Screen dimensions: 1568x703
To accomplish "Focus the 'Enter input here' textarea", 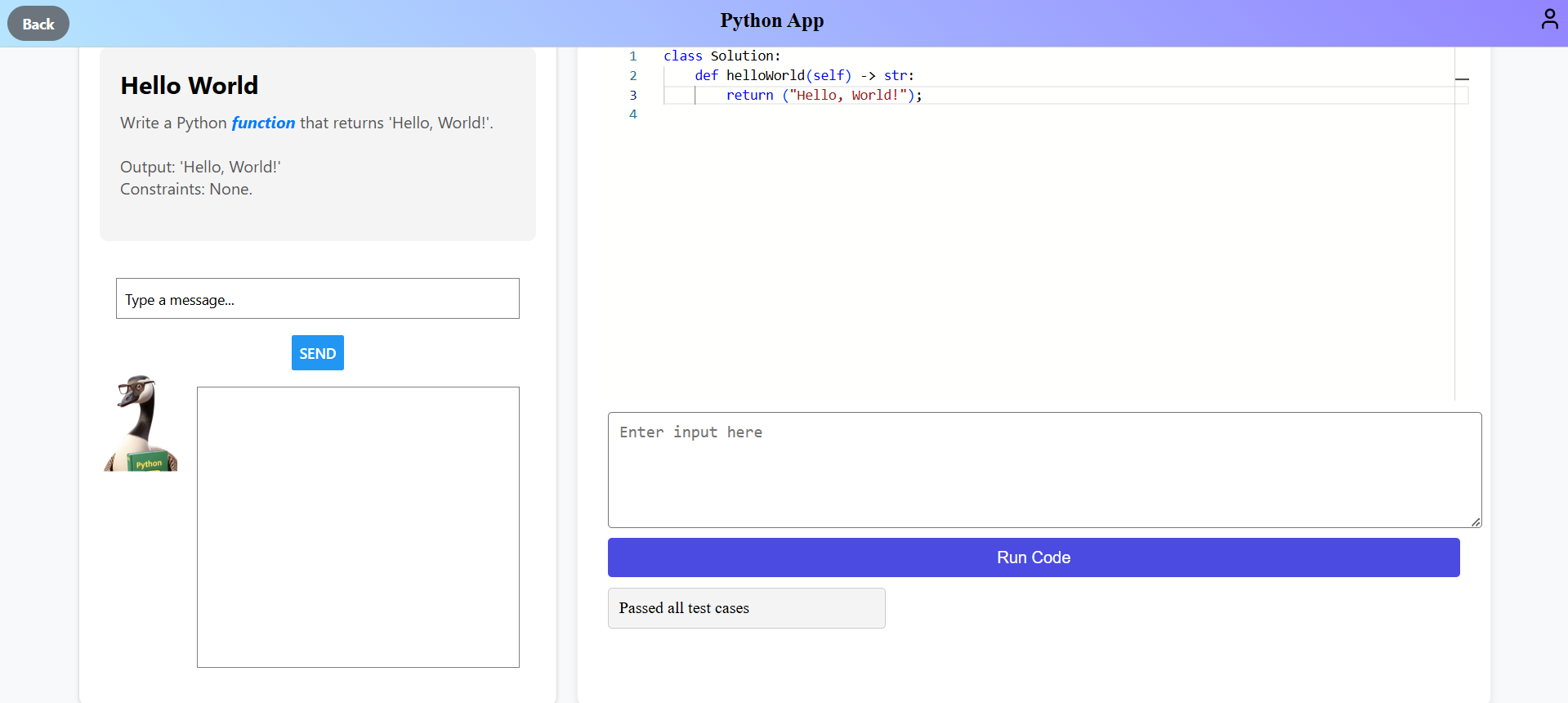I will tap(1044, 470).
